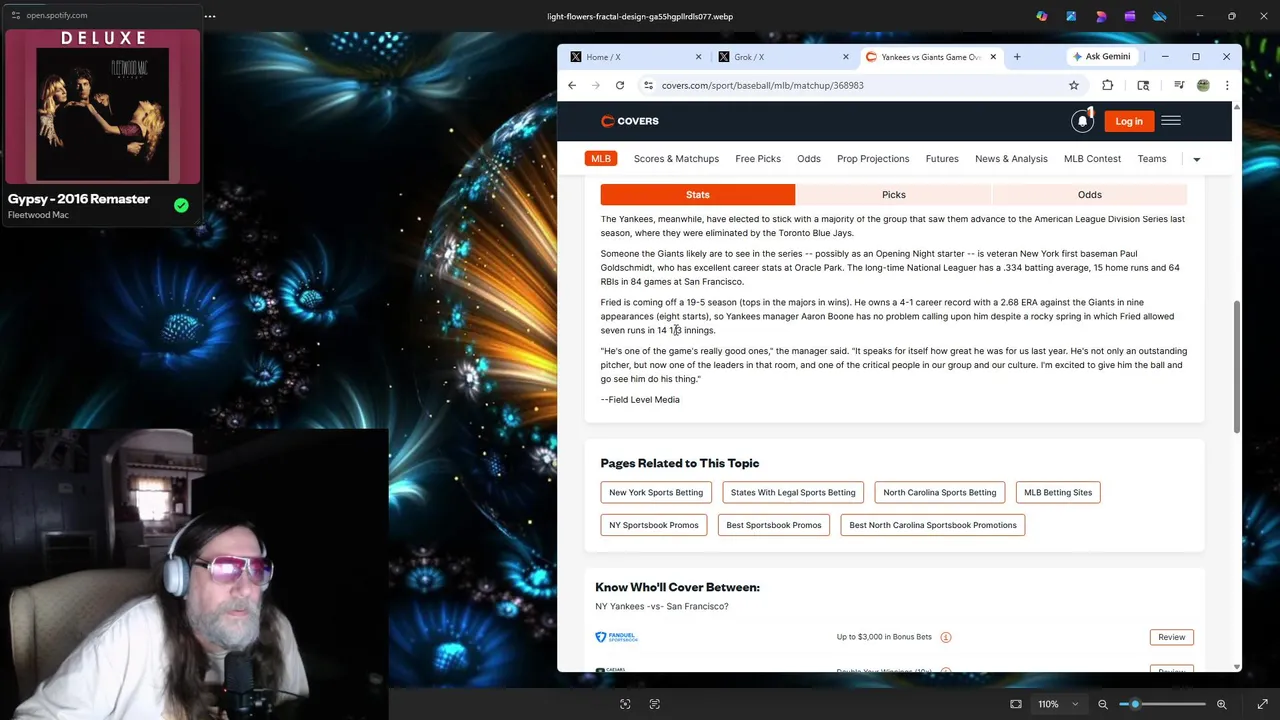The width and height of the screenshot is (1280, 720).
Task: Click the Ask Gemini button
Action: pyautogui.click(x=1101, y=57)
